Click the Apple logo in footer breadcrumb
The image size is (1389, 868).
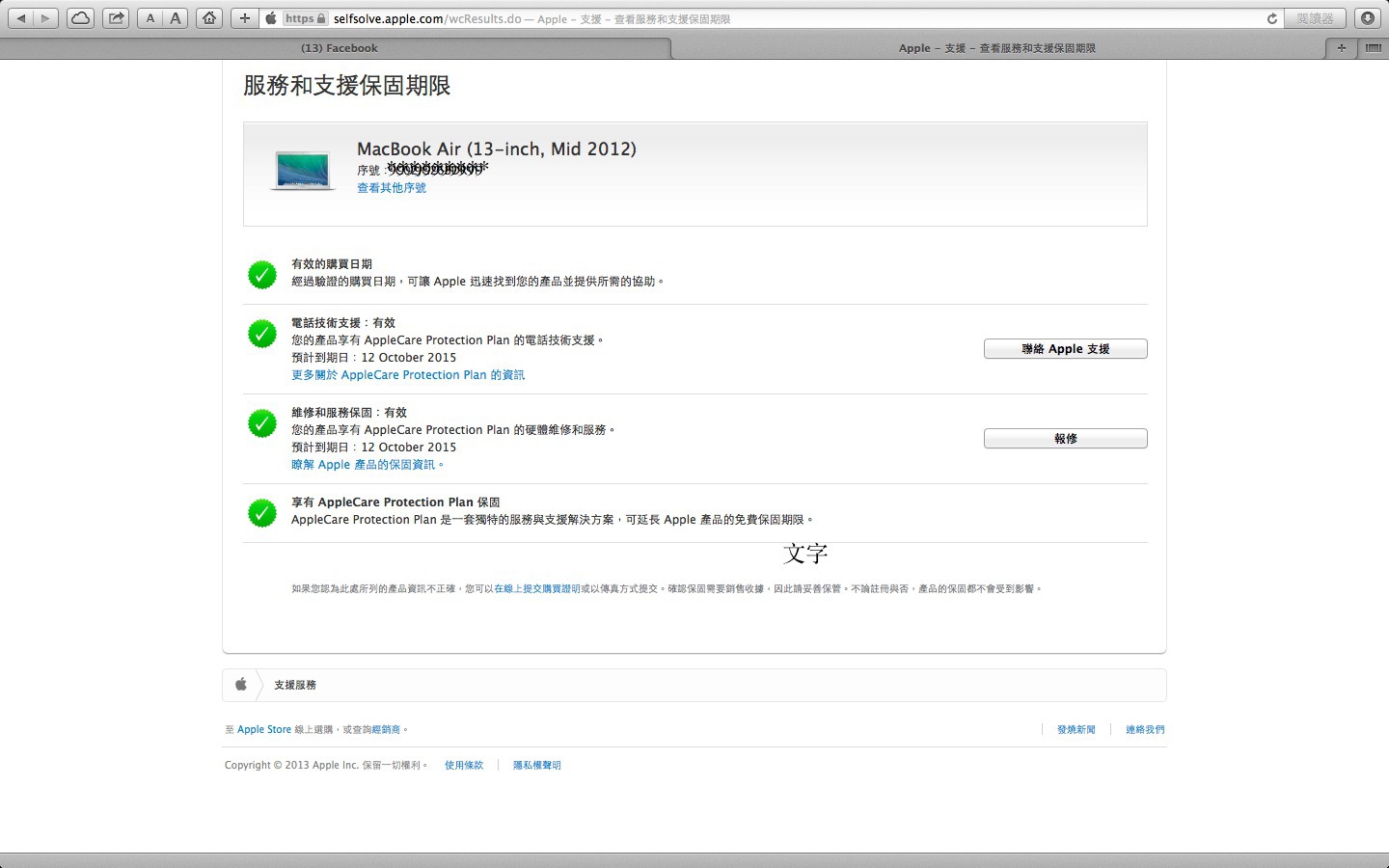click(241, 685)
